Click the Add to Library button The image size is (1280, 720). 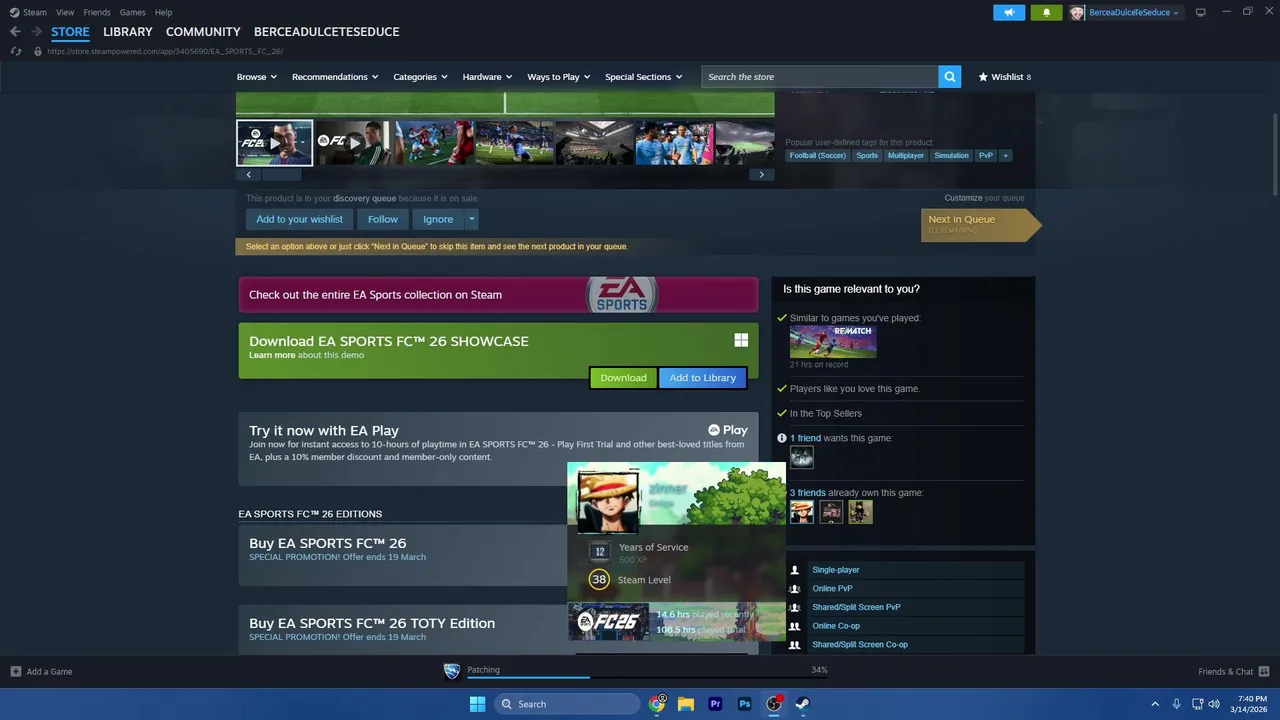(702, 378)
